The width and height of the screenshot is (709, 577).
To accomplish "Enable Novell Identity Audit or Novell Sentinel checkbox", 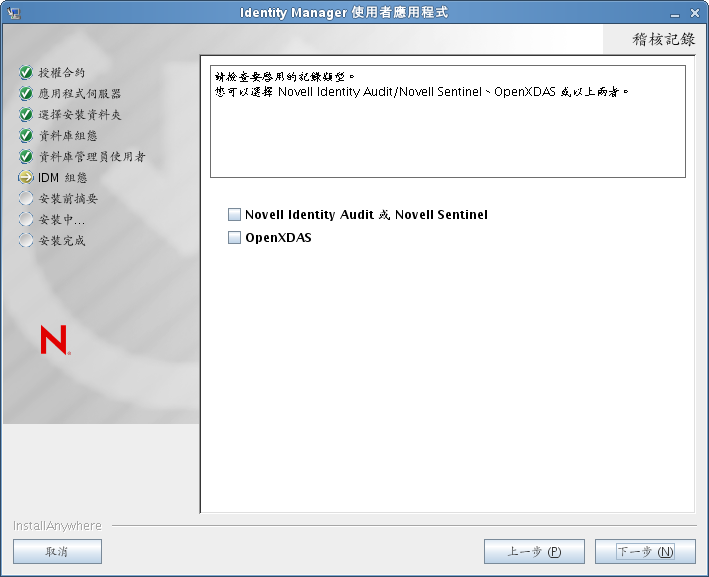I will [234, 214].
